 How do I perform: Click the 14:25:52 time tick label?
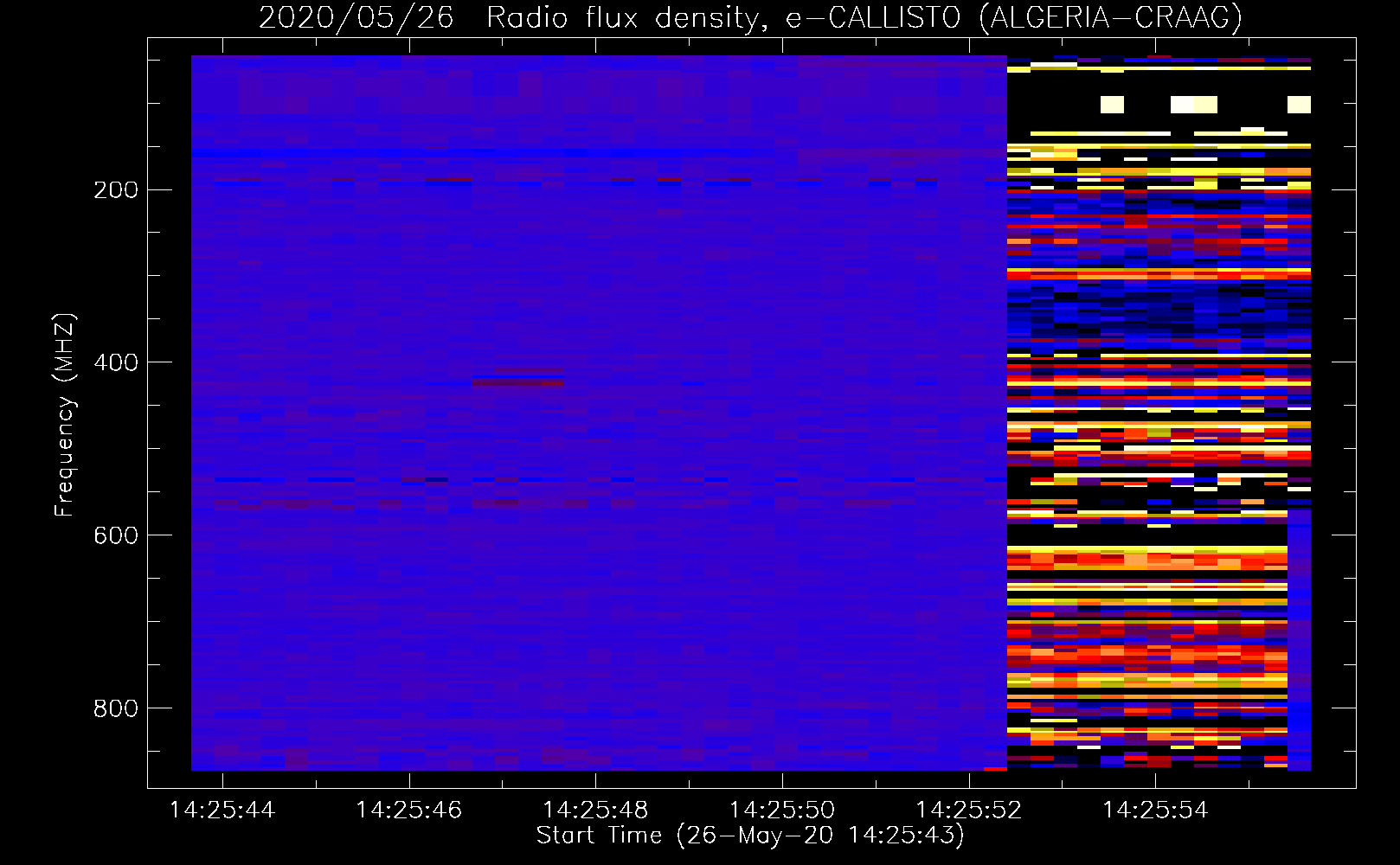tap(969, 811)
